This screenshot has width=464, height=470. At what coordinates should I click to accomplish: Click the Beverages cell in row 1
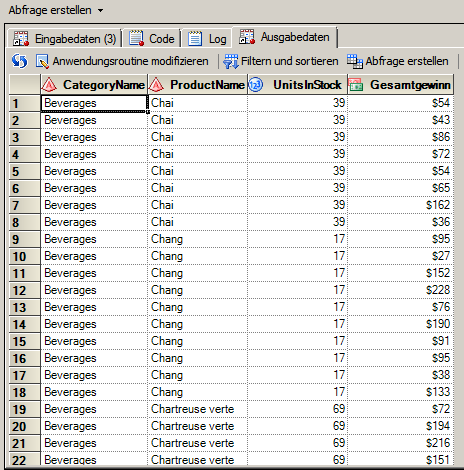tap(94, 103)
